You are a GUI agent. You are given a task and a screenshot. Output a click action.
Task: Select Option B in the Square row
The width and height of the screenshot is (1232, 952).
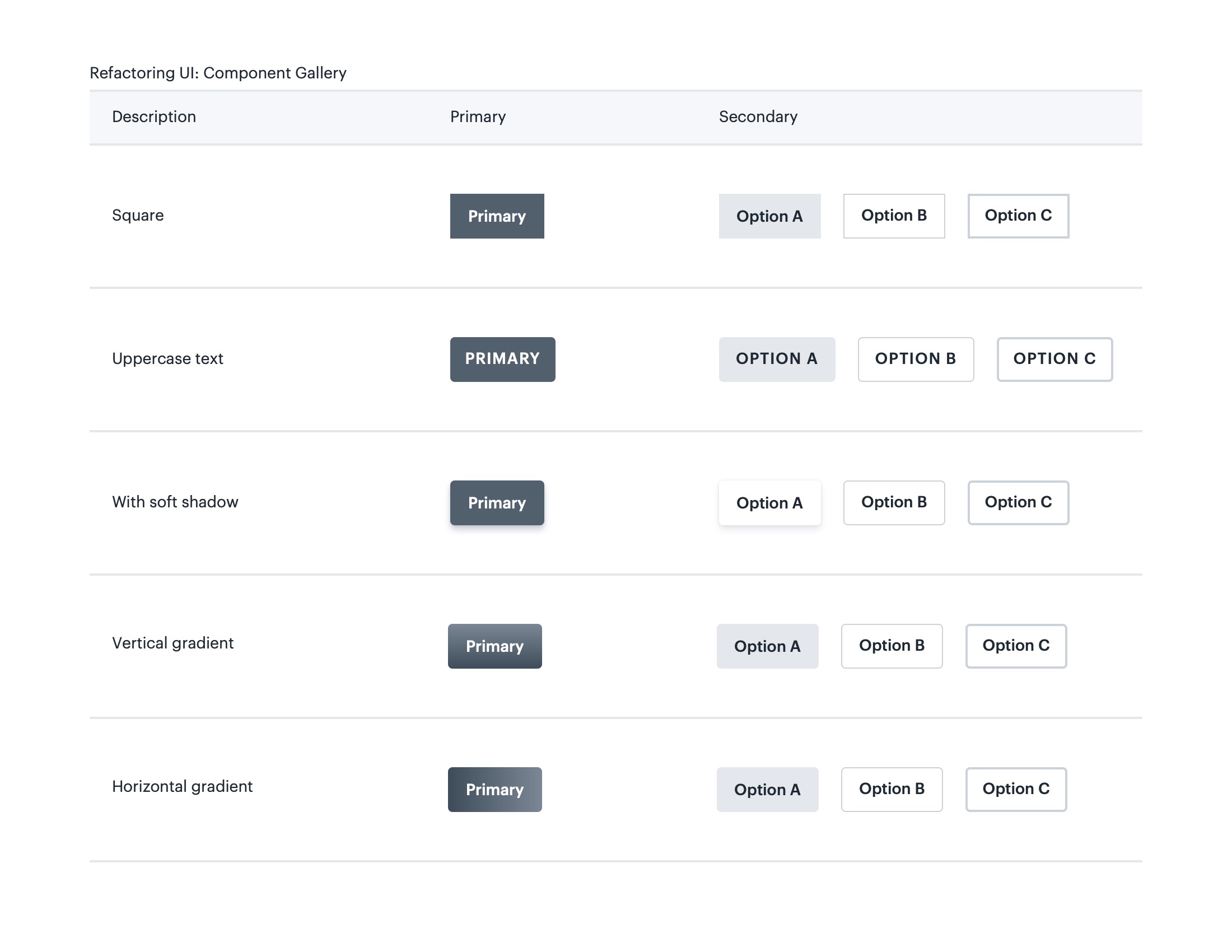(894, 216)
